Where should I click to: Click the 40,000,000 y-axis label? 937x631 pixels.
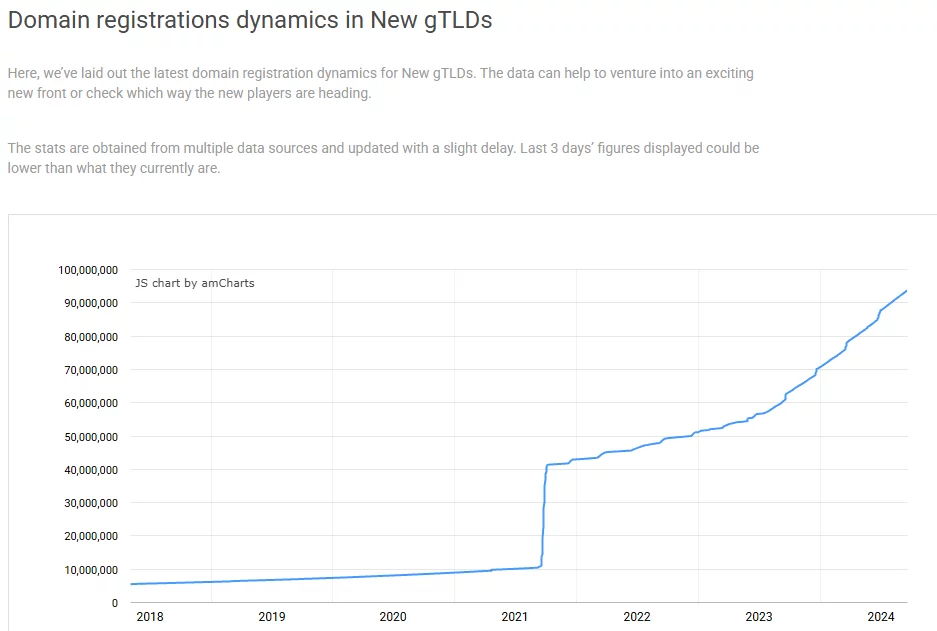coord(91,470)
